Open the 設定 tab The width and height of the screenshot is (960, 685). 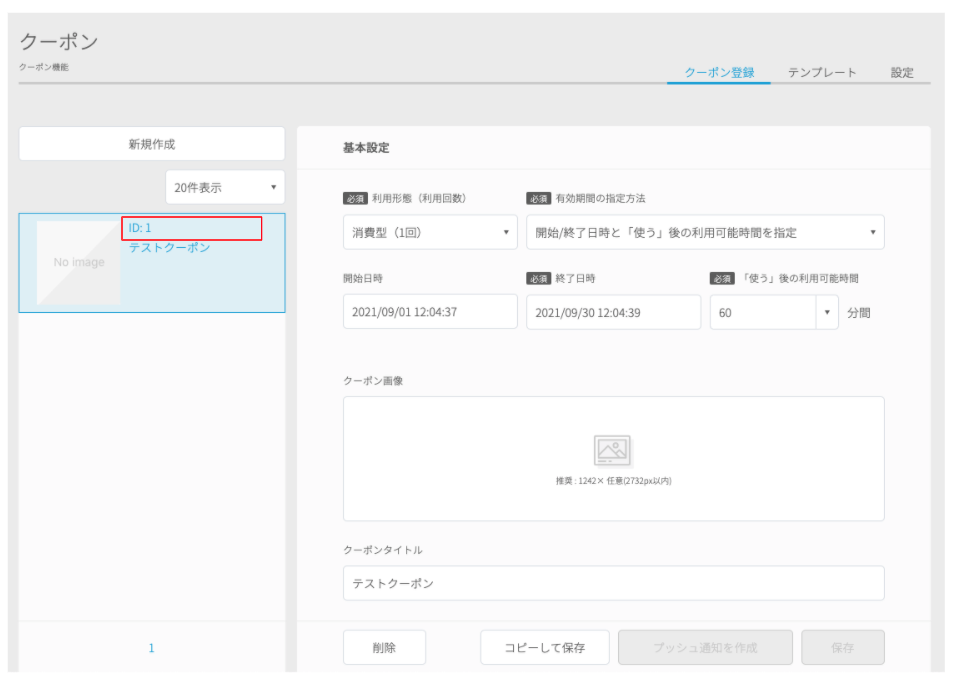pyautogui.click(x=902, y=72)
